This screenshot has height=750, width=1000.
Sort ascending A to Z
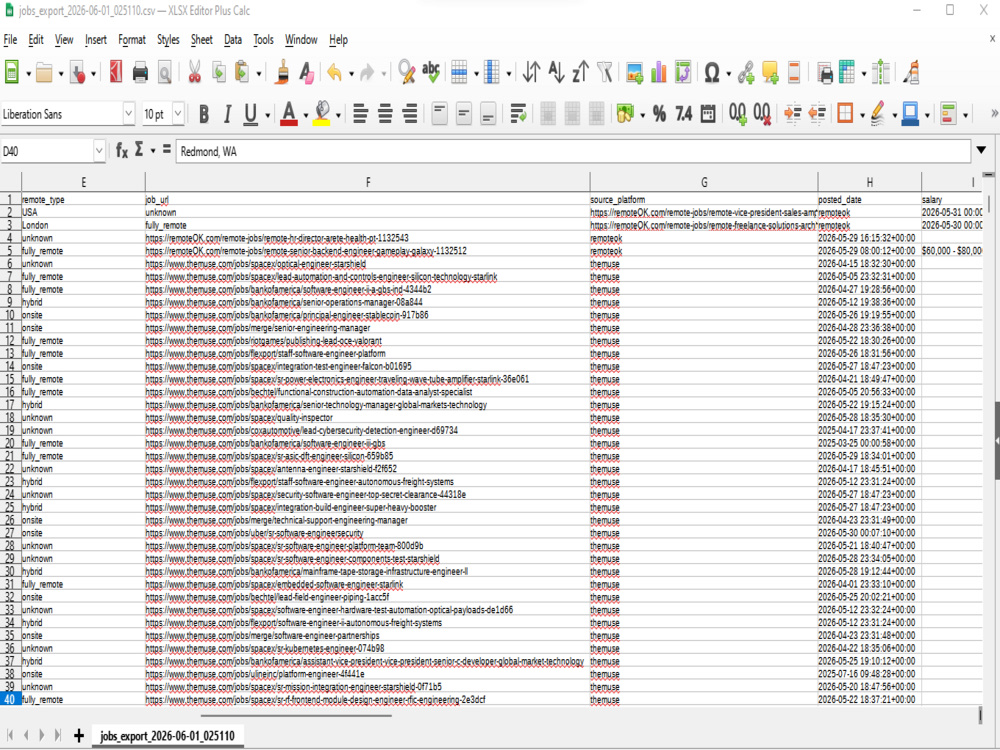pyautogui.click(x=556, y=73)
